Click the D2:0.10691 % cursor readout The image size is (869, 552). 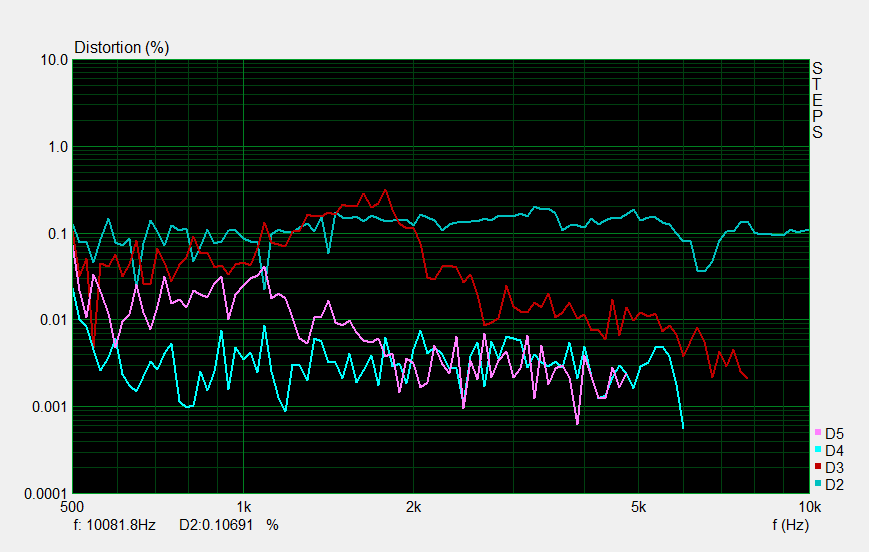(229, 525)
